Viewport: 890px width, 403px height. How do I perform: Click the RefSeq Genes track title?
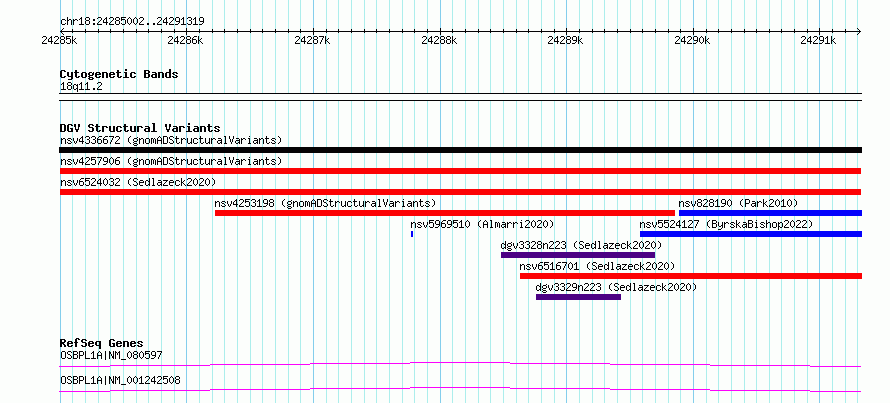tap(101, 343)
